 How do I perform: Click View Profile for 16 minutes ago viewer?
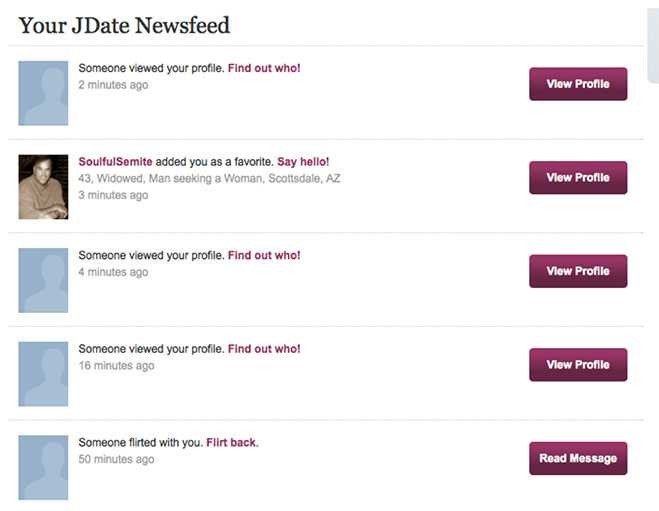click(x=578, y=365)
